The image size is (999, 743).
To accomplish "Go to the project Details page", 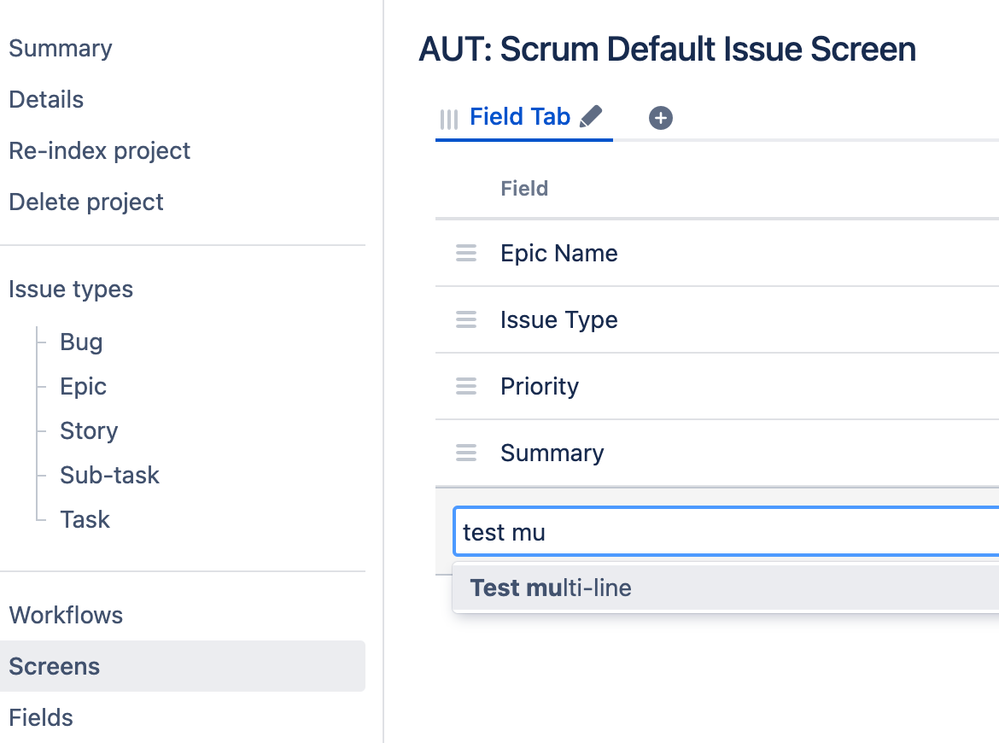I will (46, 99).
